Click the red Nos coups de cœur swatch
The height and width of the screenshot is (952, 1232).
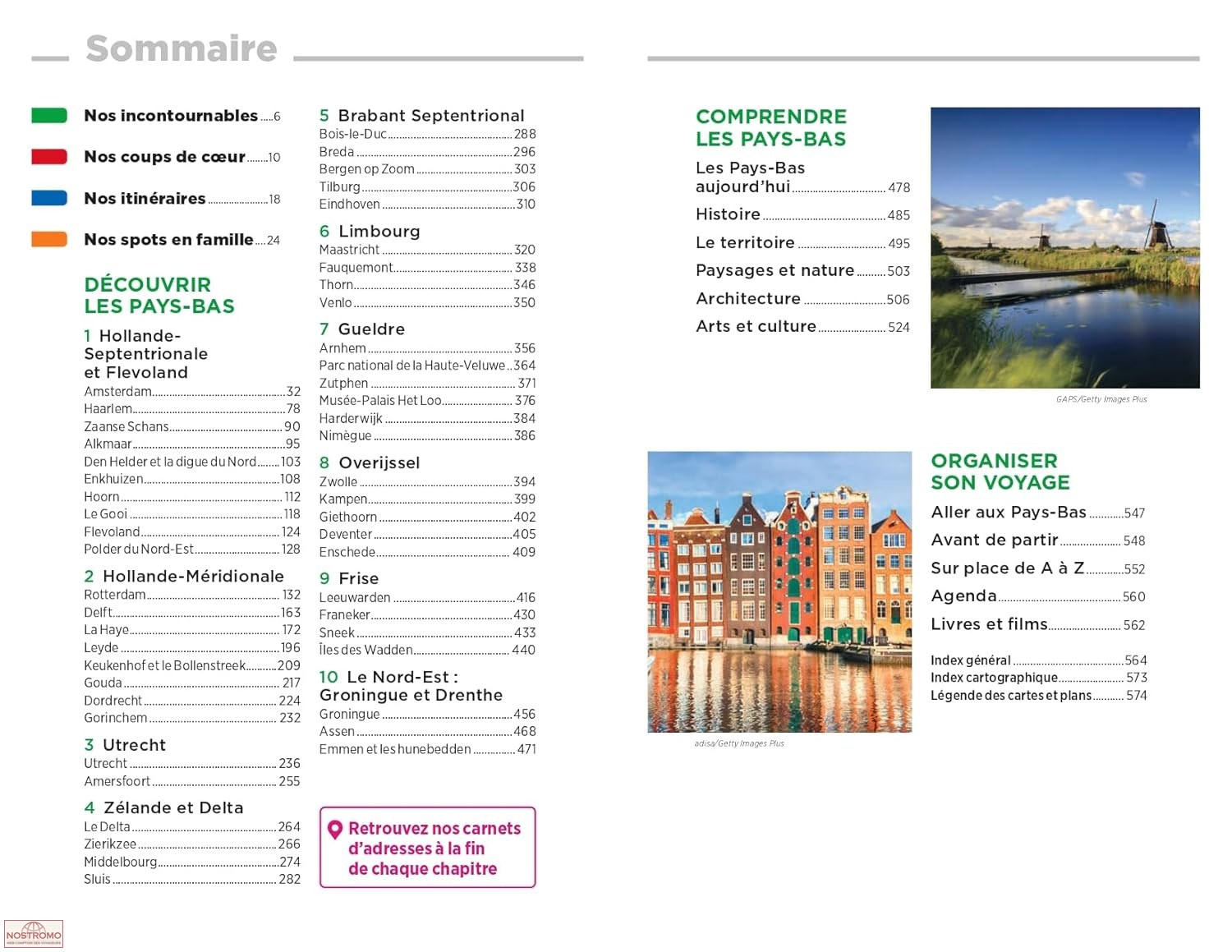[x=49, y=157]
